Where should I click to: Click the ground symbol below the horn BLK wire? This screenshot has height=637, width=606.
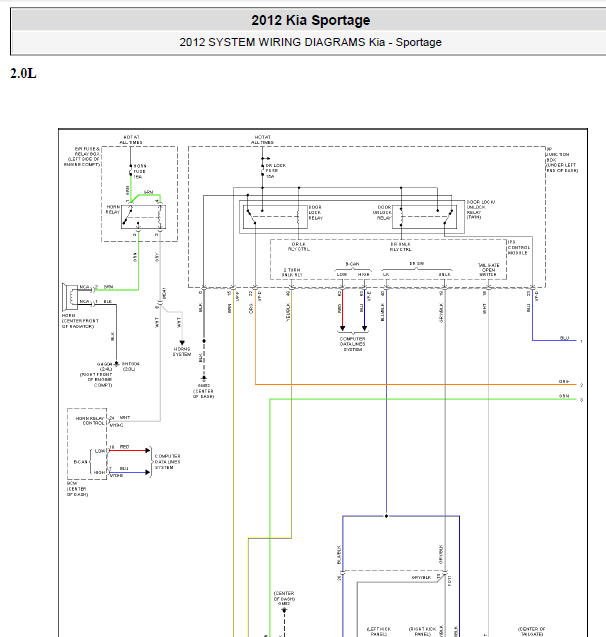pyautogui.click(x=117, y=363)
